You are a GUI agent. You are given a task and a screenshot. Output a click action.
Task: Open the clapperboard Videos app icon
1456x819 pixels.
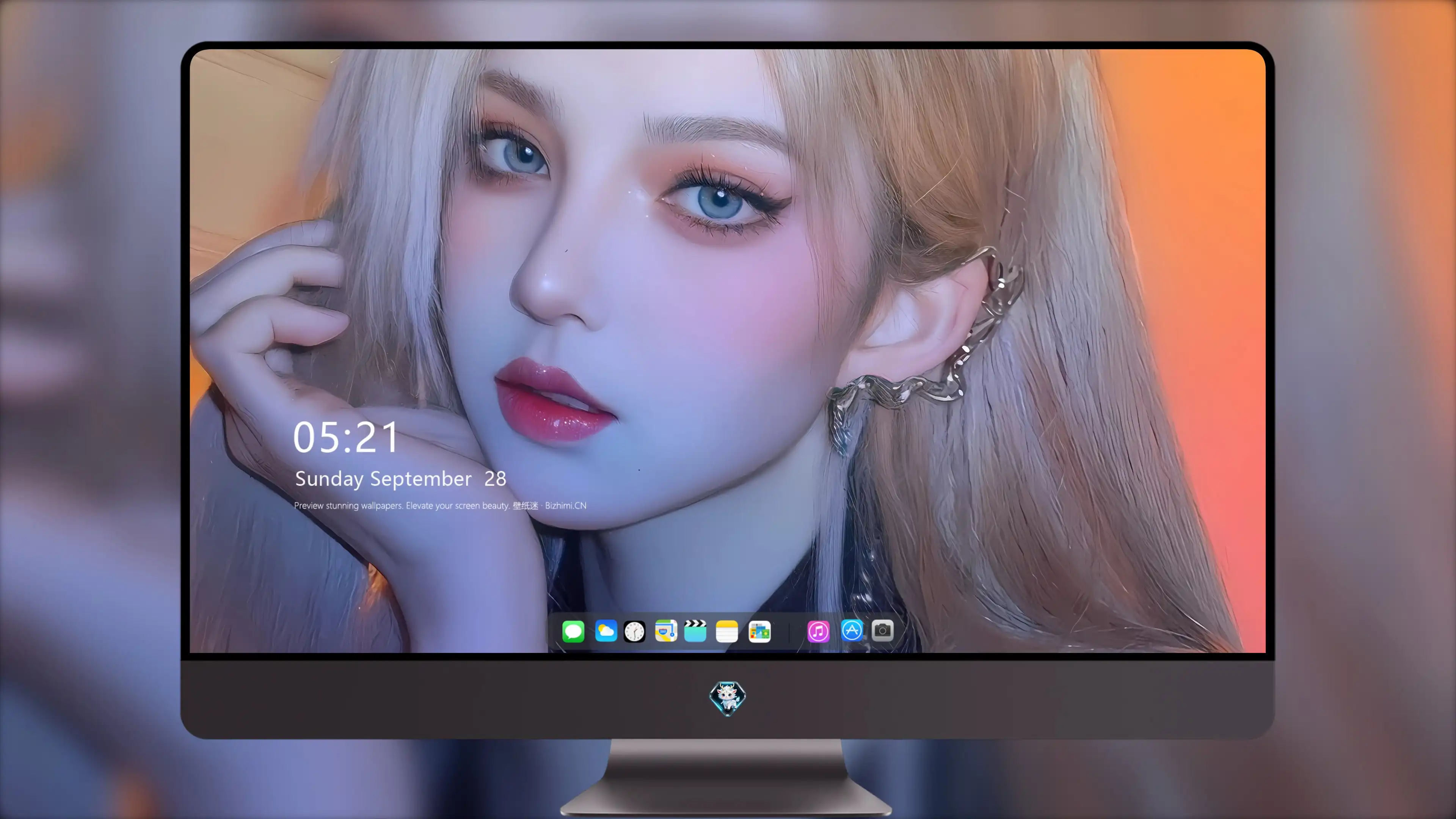tap(695, 631)
